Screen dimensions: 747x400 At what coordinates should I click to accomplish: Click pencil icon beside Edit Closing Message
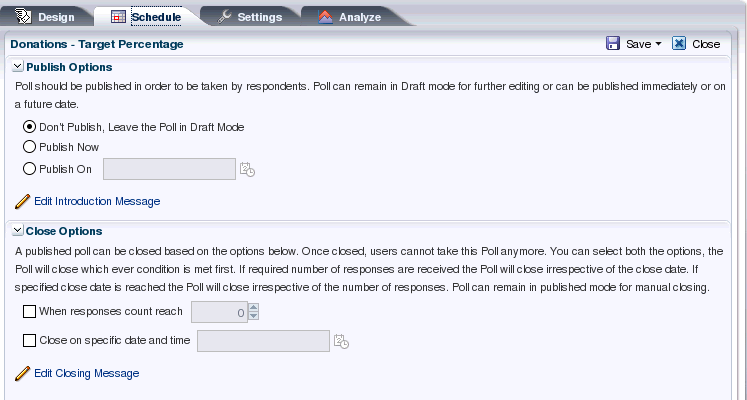pos(22,373)
